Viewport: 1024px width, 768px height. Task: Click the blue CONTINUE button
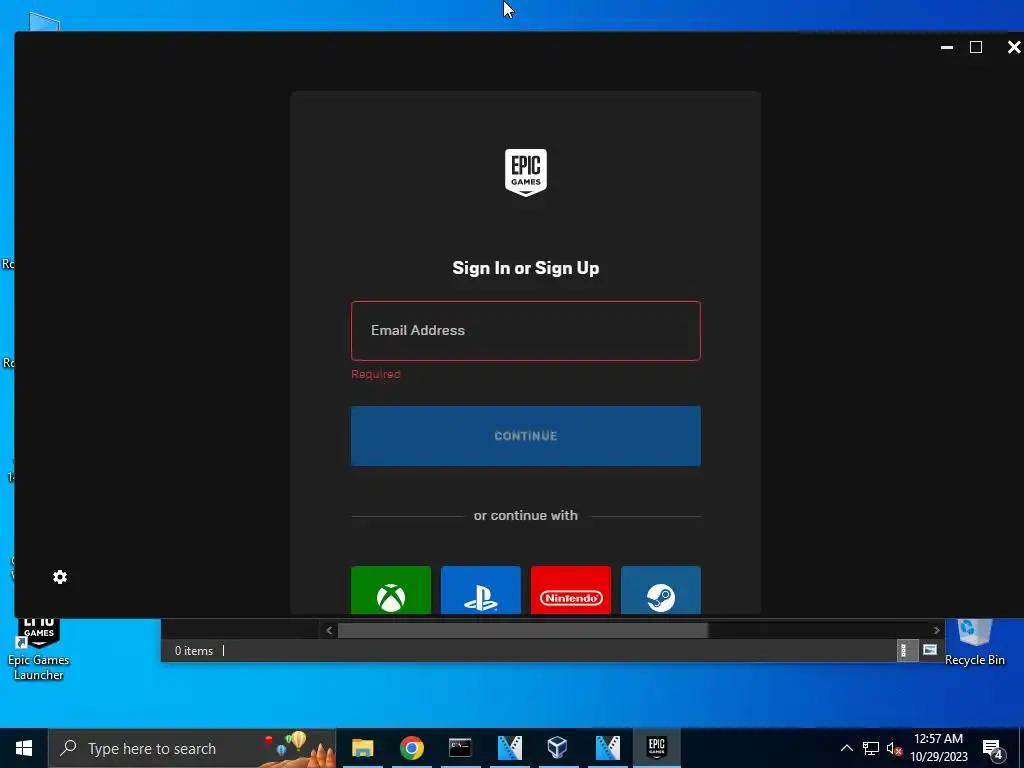coord(526,436)
